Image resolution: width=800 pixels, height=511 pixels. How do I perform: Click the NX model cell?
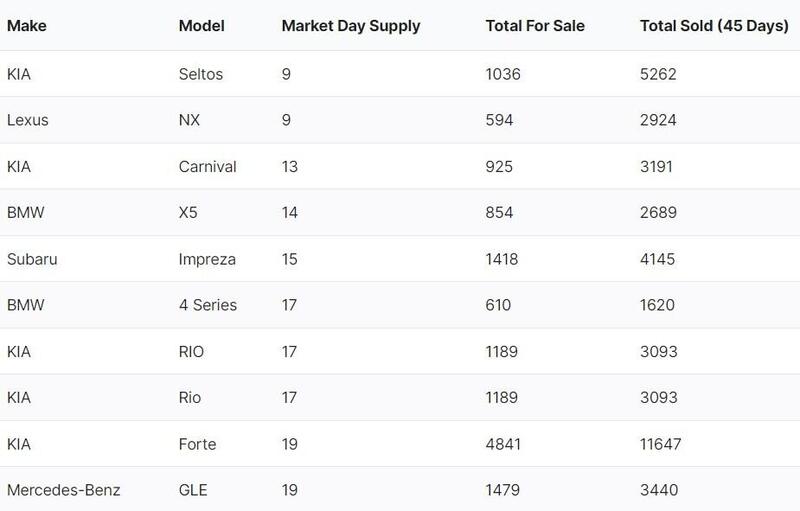pos(188,120)
